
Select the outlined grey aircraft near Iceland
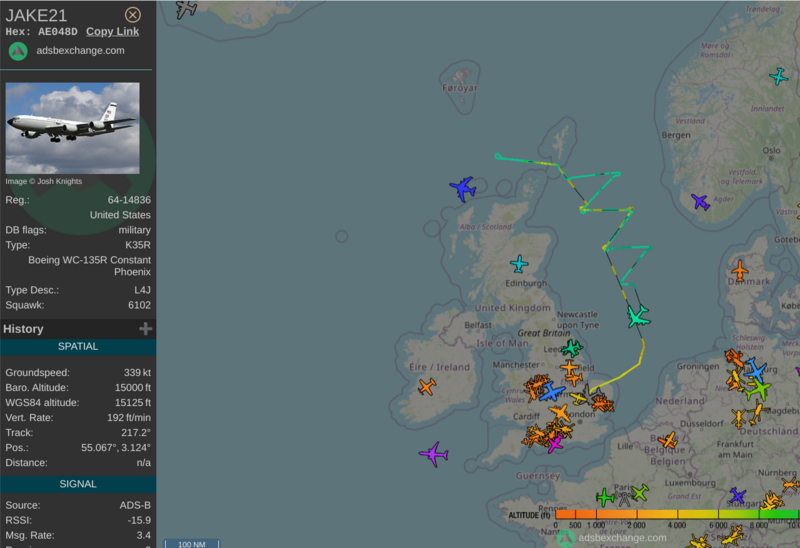[186, 8]
